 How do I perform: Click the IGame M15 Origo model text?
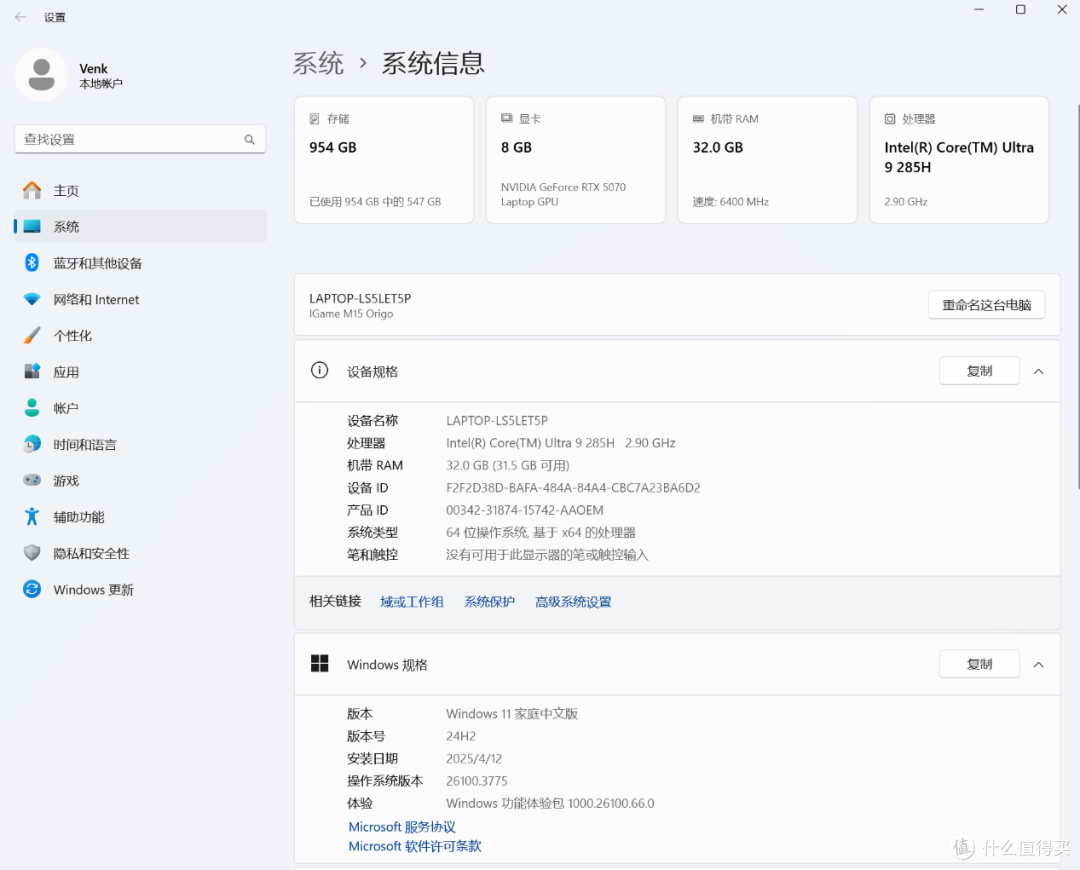pyautogui.click(x=351, y=313)
